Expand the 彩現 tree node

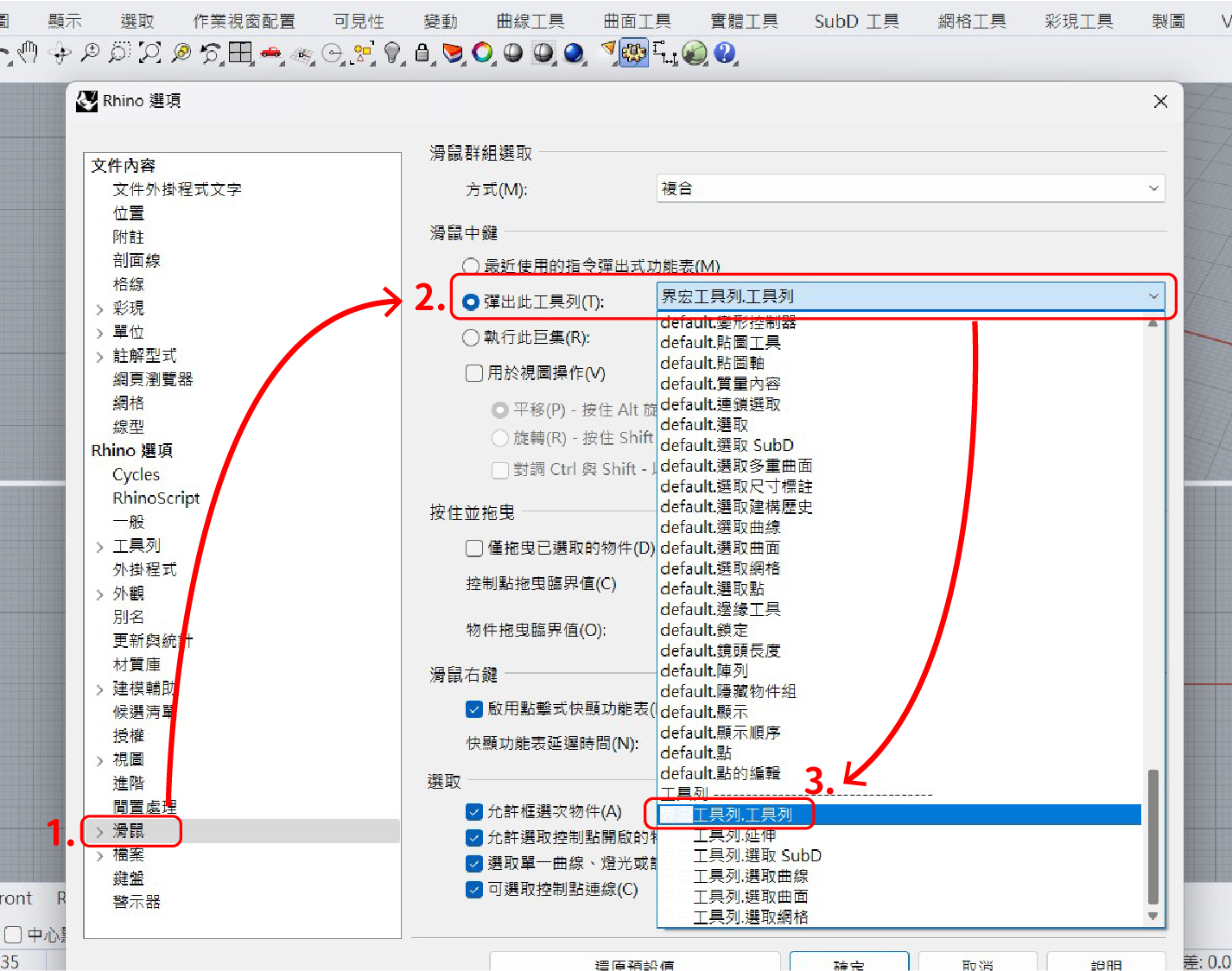point(99,308)
